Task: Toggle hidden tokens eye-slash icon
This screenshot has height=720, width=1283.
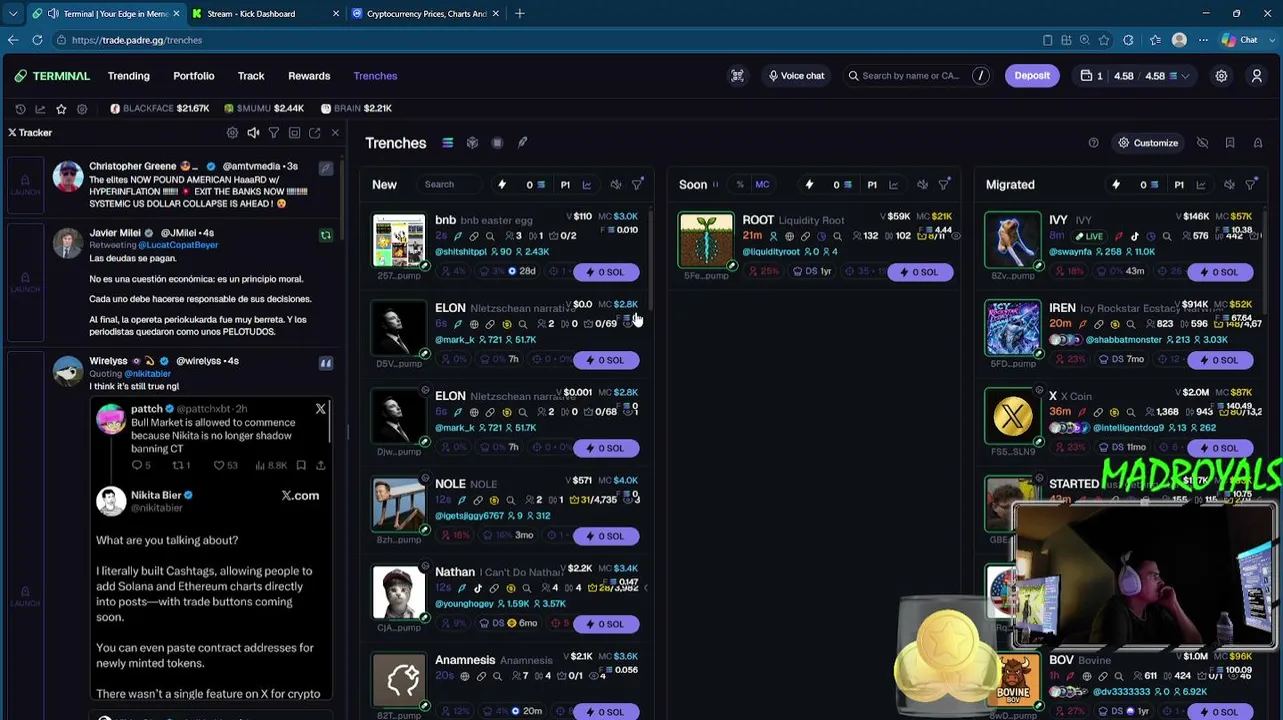Action: [x=1203, y=143]
